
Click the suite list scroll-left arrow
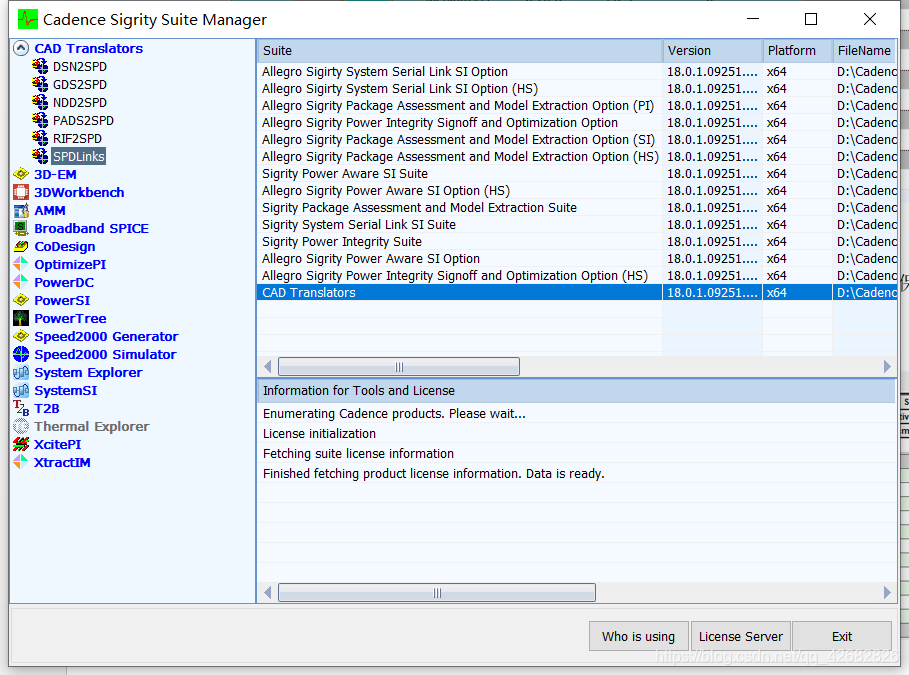[267, 366]
